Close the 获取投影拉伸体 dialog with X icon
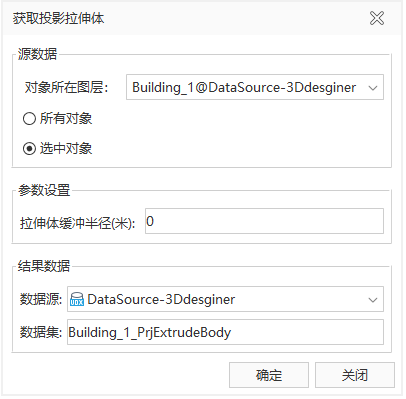The height and width of the screenshot is (399, 406). tap(377, 18)
